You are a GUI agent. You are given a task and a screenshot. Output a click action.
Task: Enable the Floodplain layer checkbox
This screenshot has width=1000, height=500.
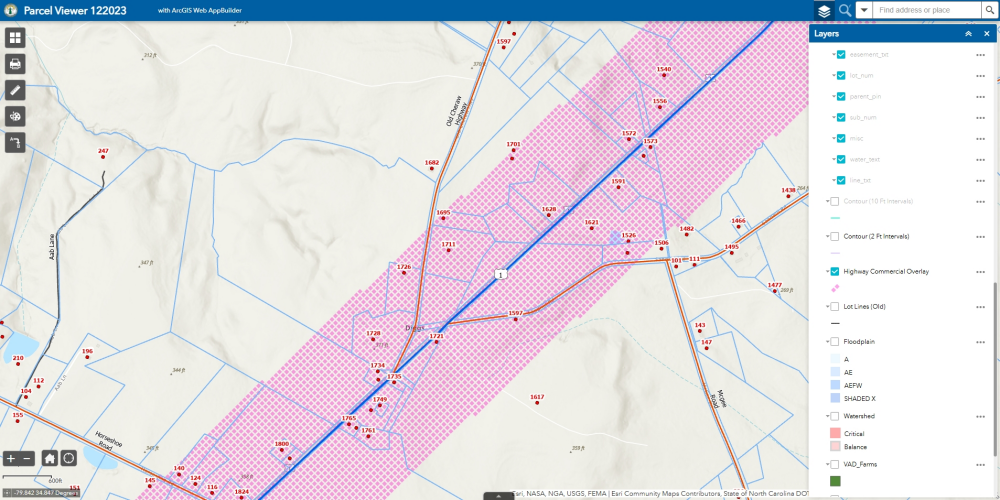(x=834, y=342)
